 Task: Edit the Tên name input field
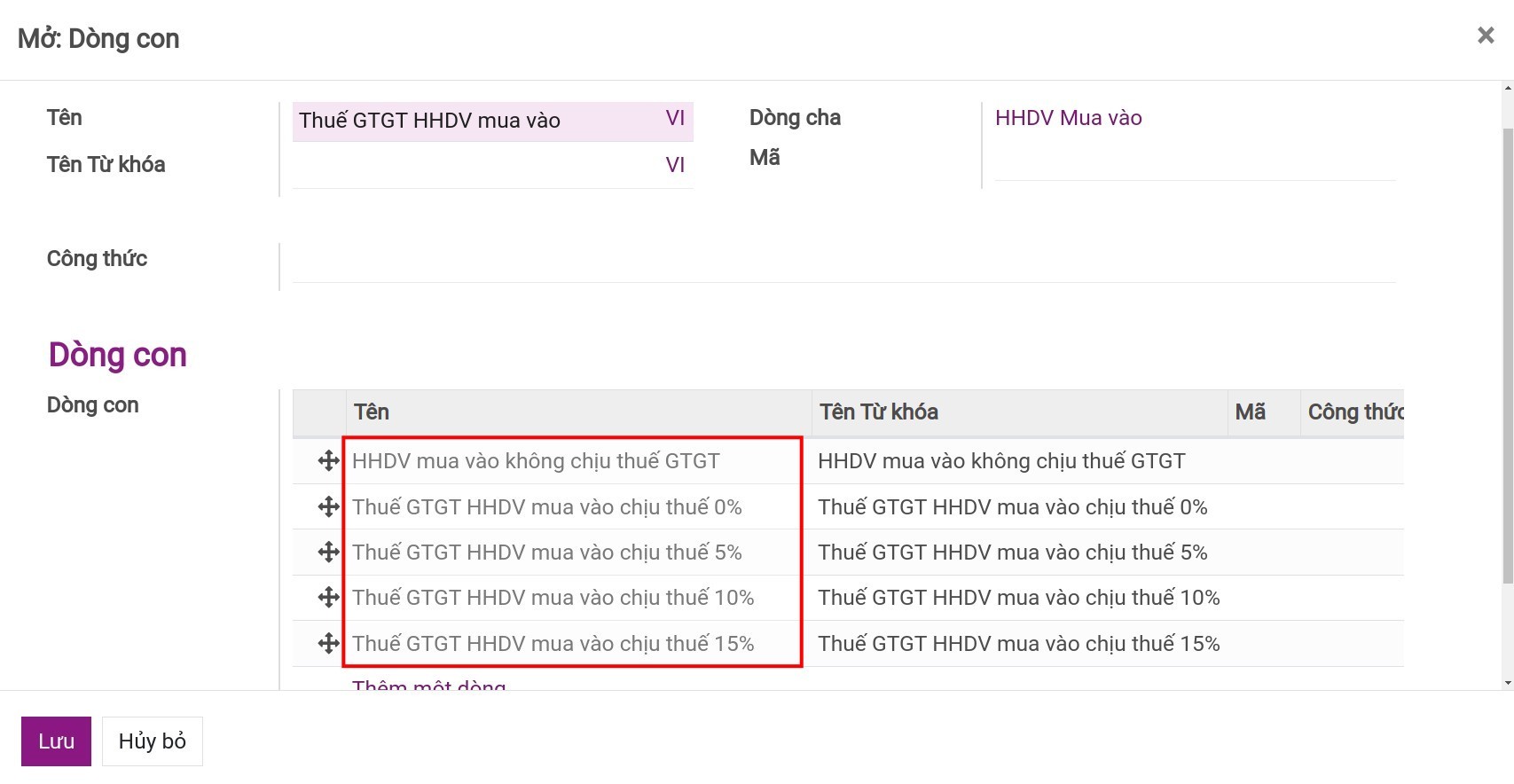[x=475, y=121]
